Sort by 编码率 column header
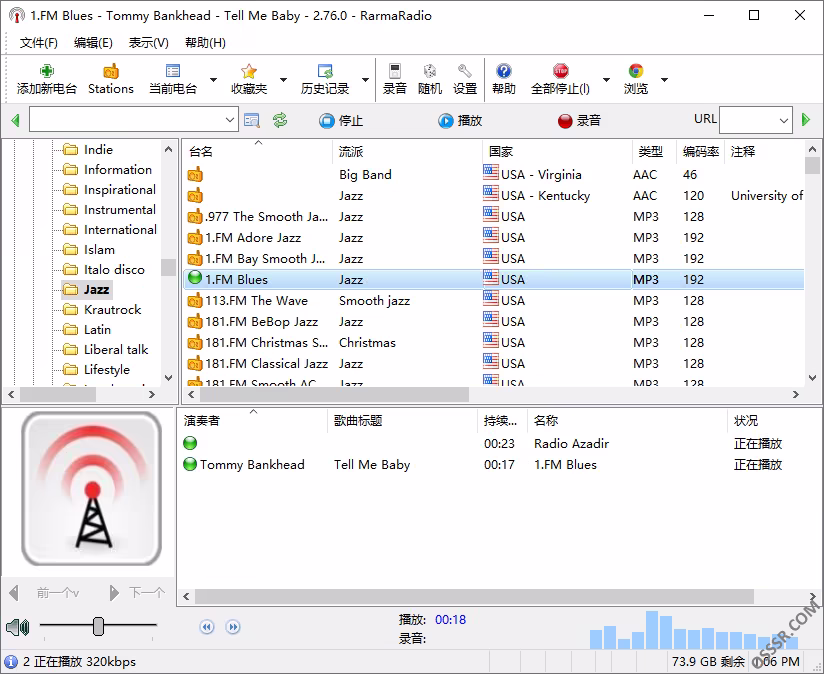The height and width of the screenshot is (674, 824). 701,152
